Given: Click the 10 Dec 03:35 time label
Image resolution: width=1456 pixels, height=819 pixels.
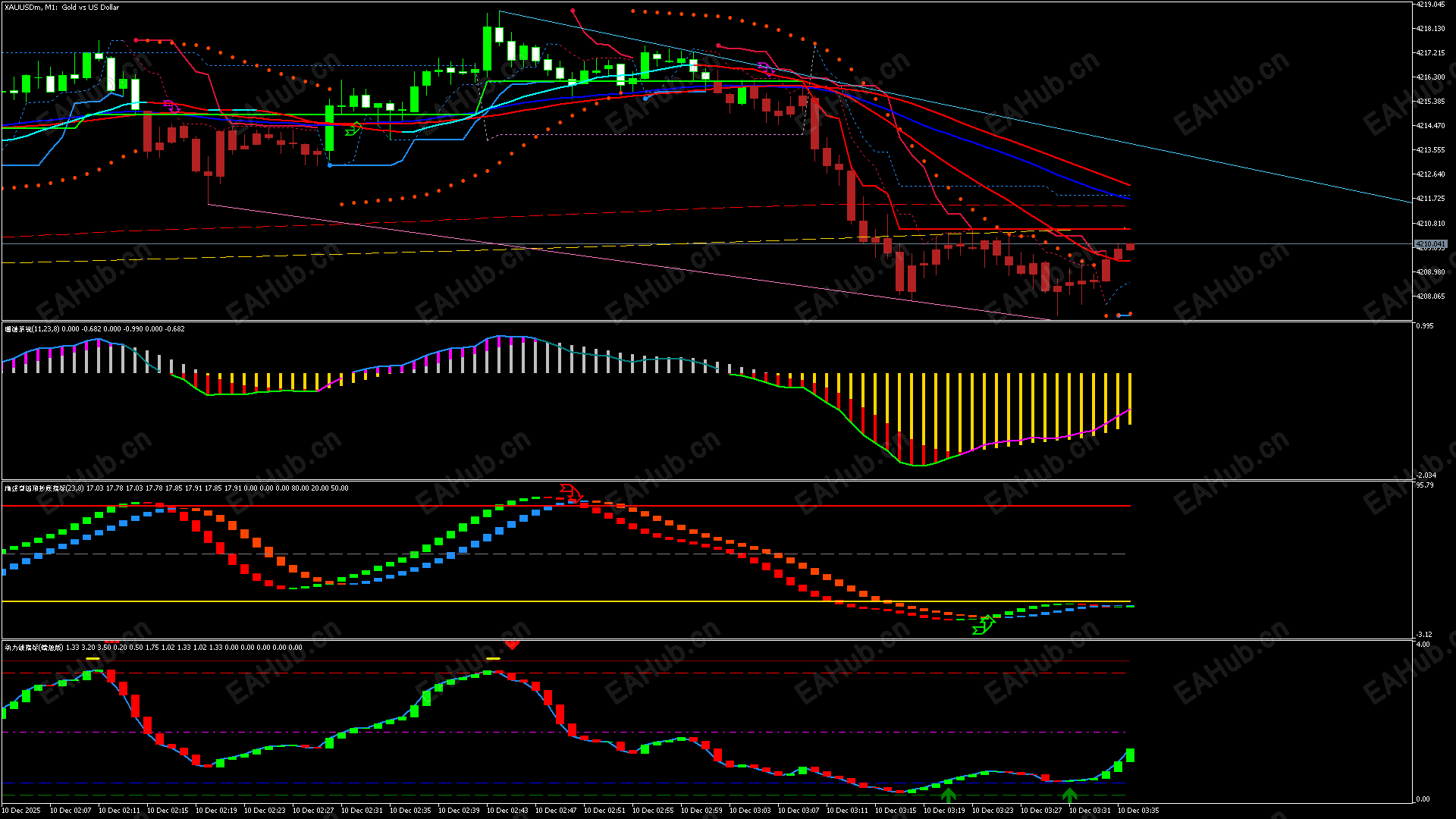Looking at the screenshot, I should (1138, 810).
